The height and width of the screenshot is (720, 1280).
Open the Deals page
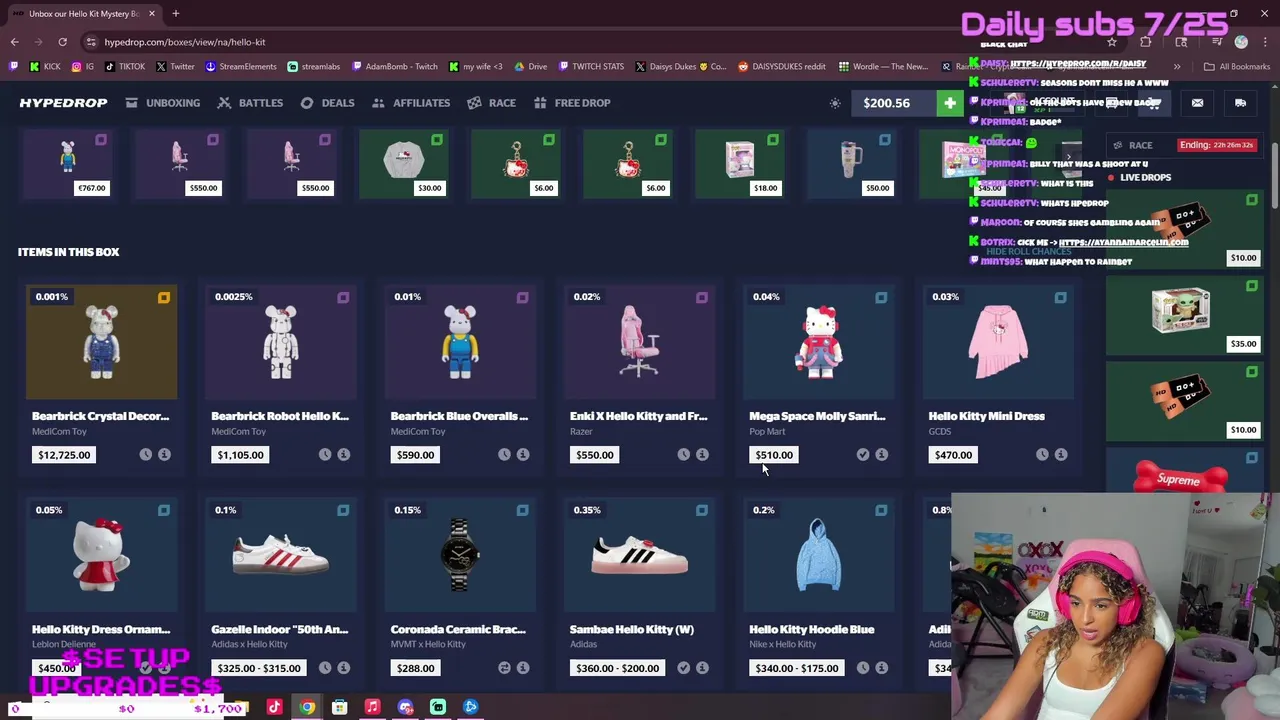tap(327, 103)
